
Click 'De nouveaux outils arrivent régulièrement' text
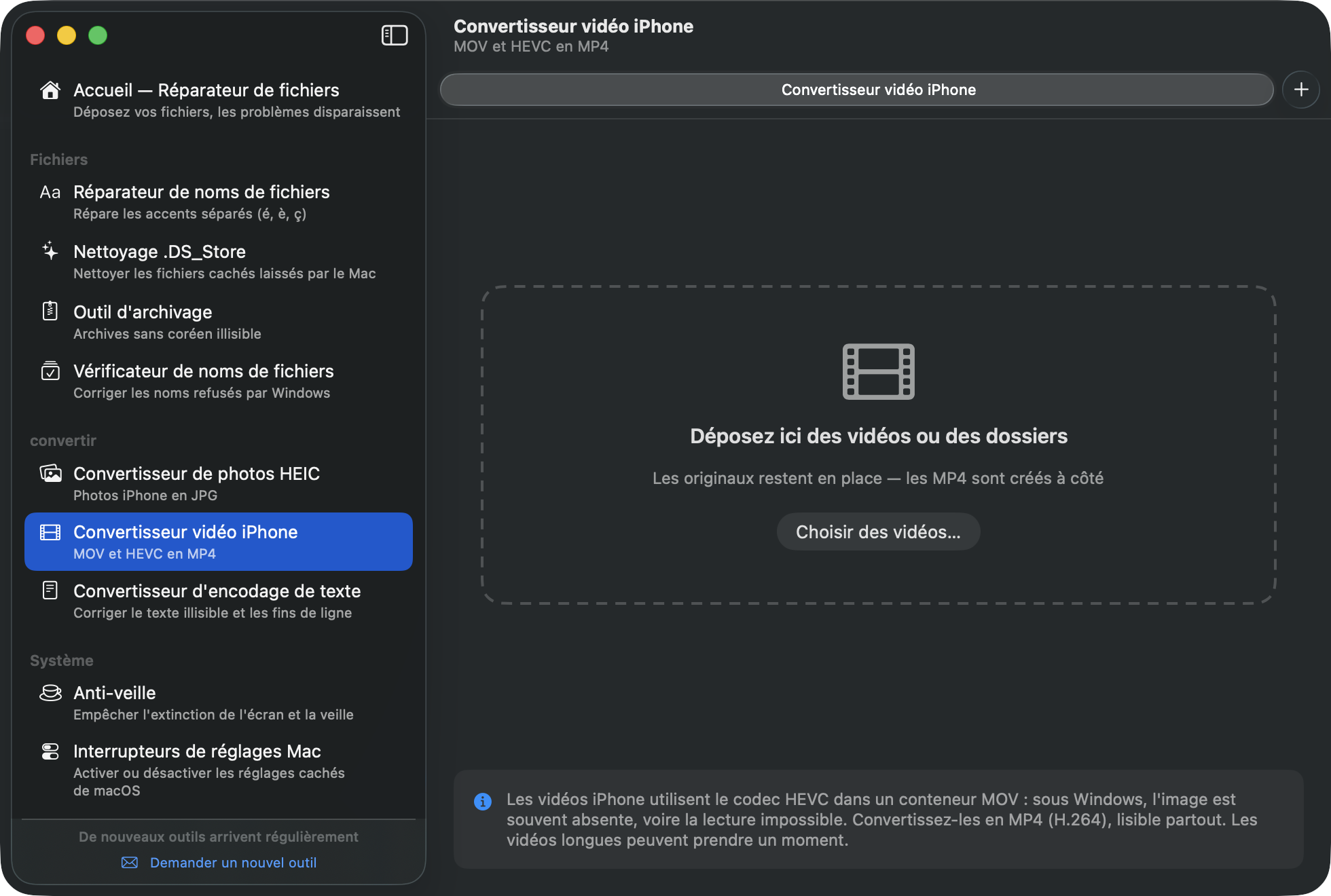coord(219,837)
